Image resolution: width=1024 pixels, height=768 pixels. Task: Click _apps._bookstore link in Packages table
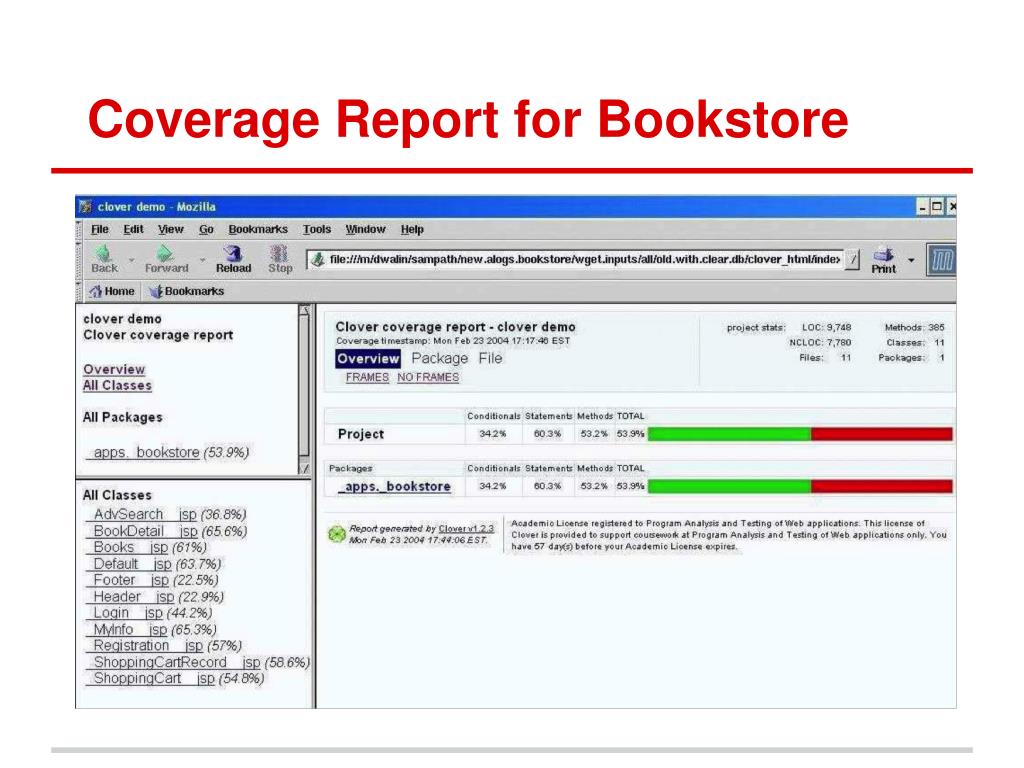(394, 487)
